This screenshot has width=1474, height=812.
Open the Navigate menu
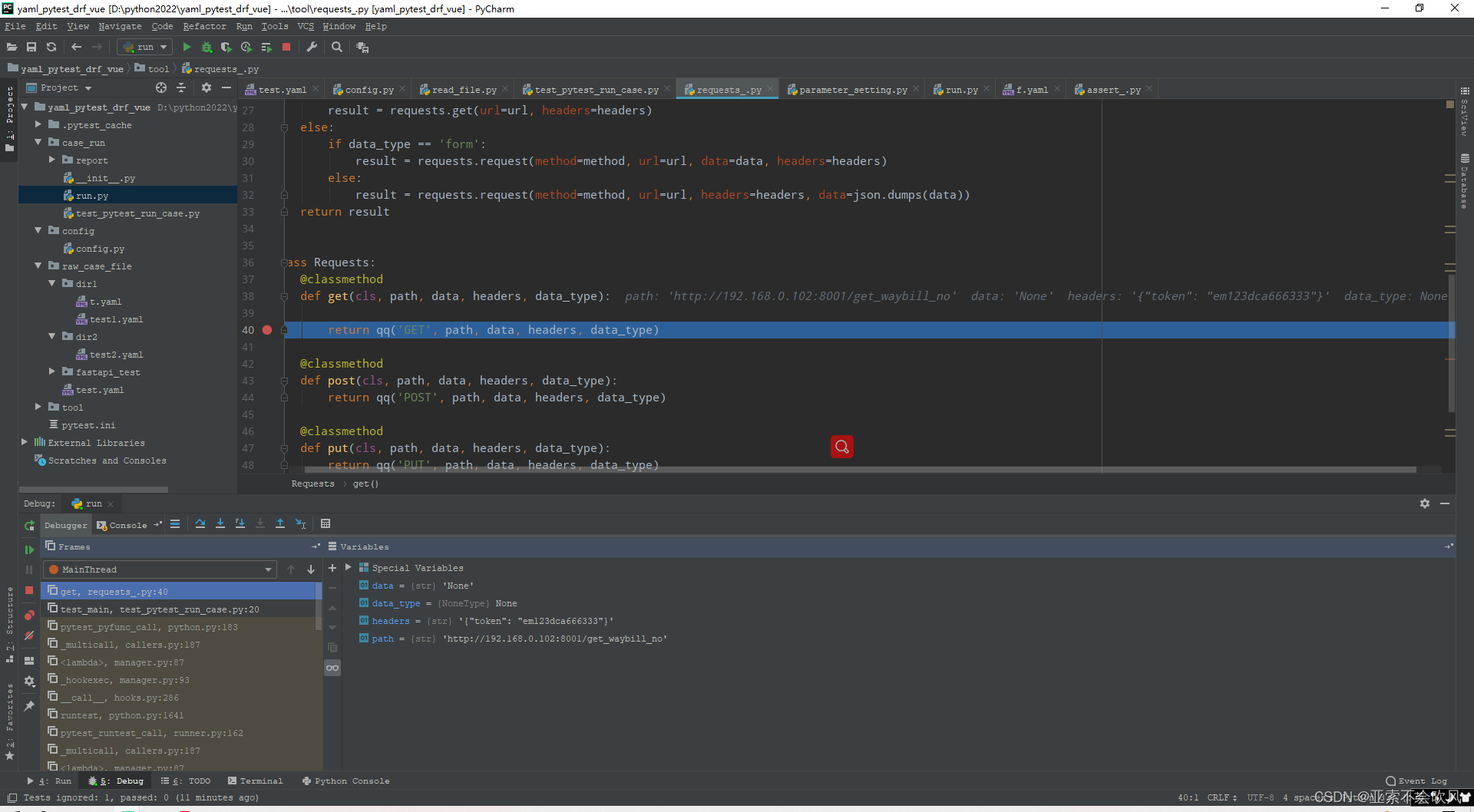[x=120, y=26]
